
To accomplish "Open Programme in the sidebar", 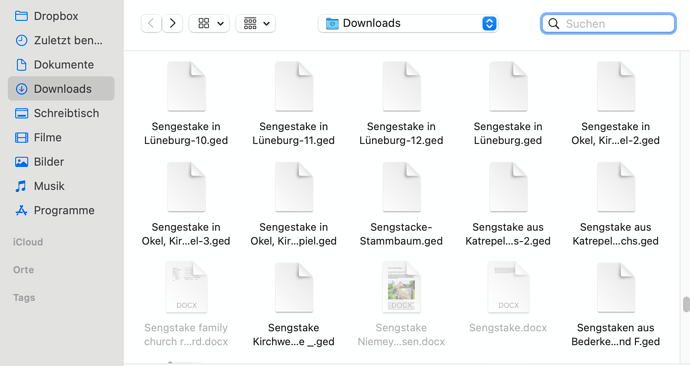I will (x=55, y=210).
